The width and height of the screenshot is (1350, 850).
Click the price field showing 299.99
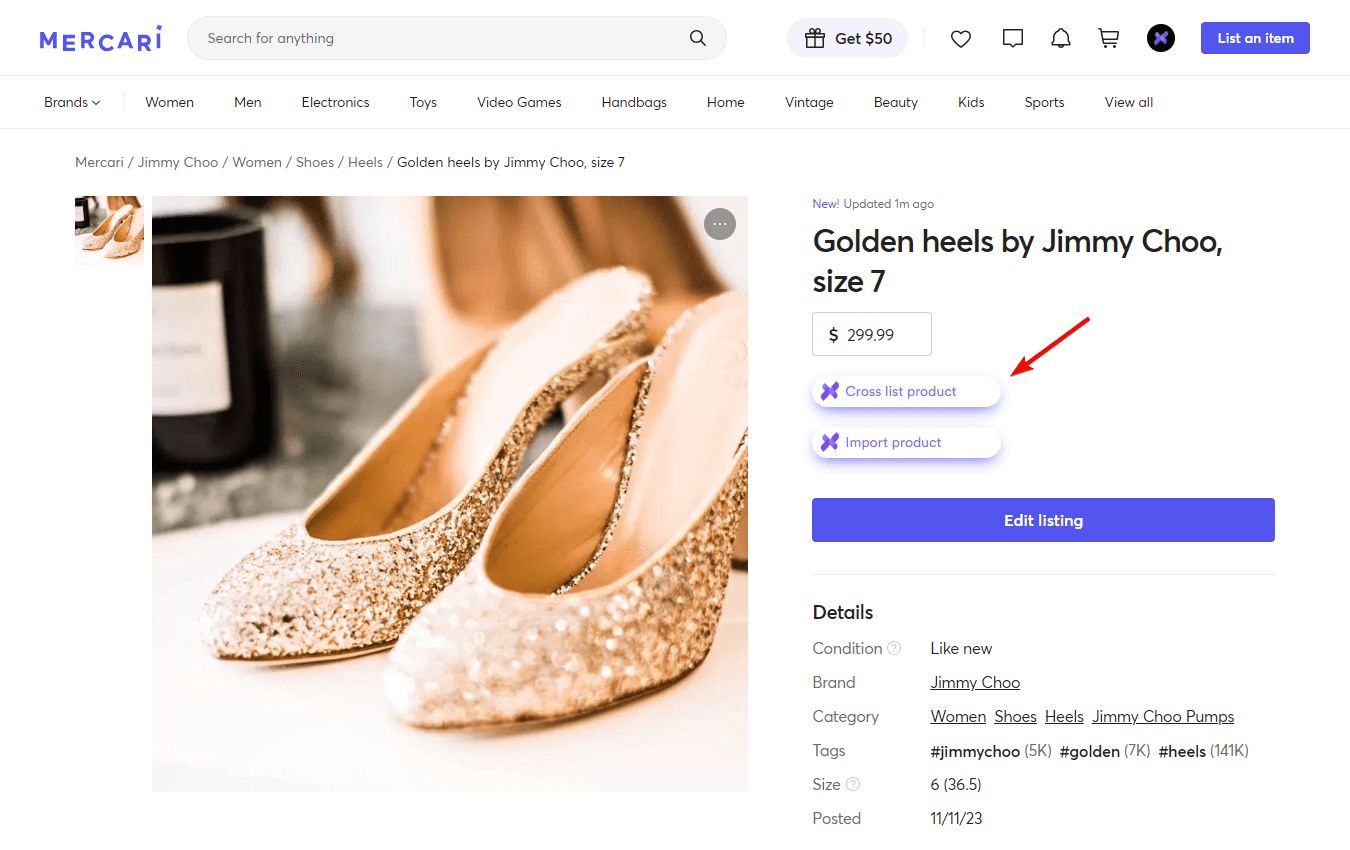[872, 334]
